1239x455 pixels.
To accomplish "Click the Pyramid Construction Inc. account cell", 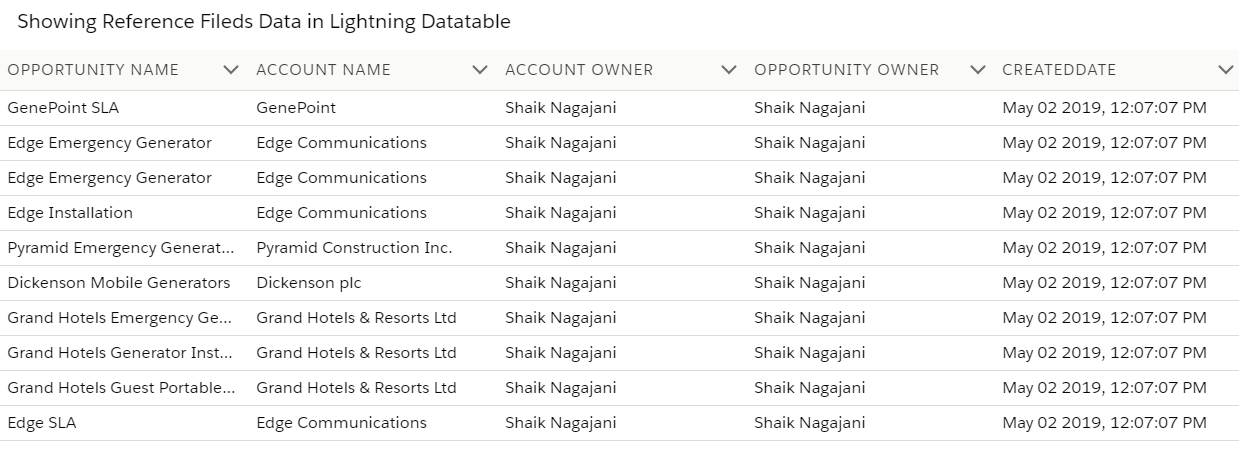I will pyautogui.click(x=354, y=248).
